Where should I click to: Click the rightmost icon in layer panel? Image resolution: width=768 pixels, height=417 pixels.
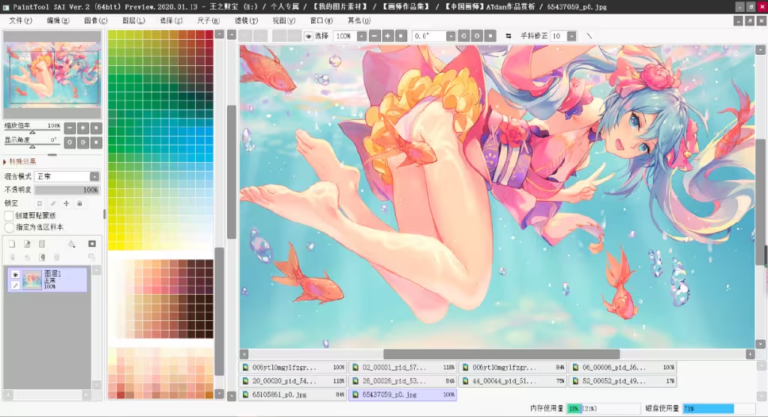click(x=92, y=243)
